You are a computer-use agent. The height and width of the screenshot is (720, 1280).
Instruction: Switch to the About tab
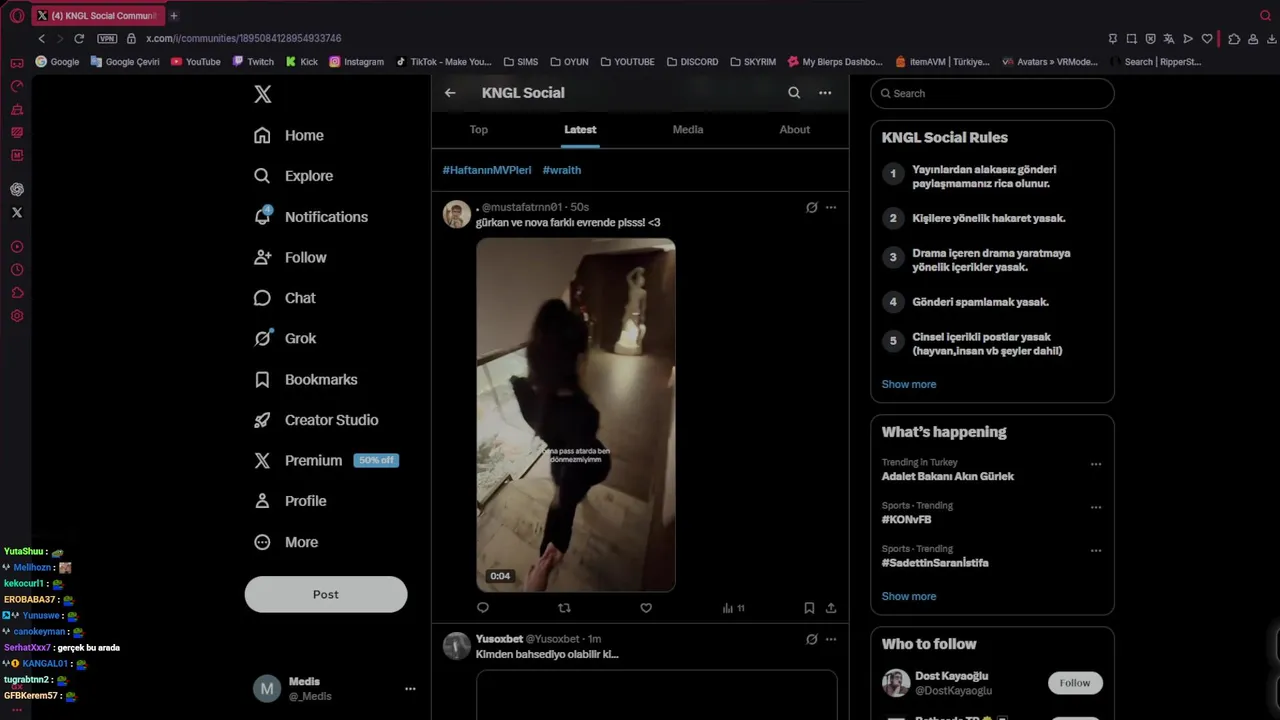point(795,130)
